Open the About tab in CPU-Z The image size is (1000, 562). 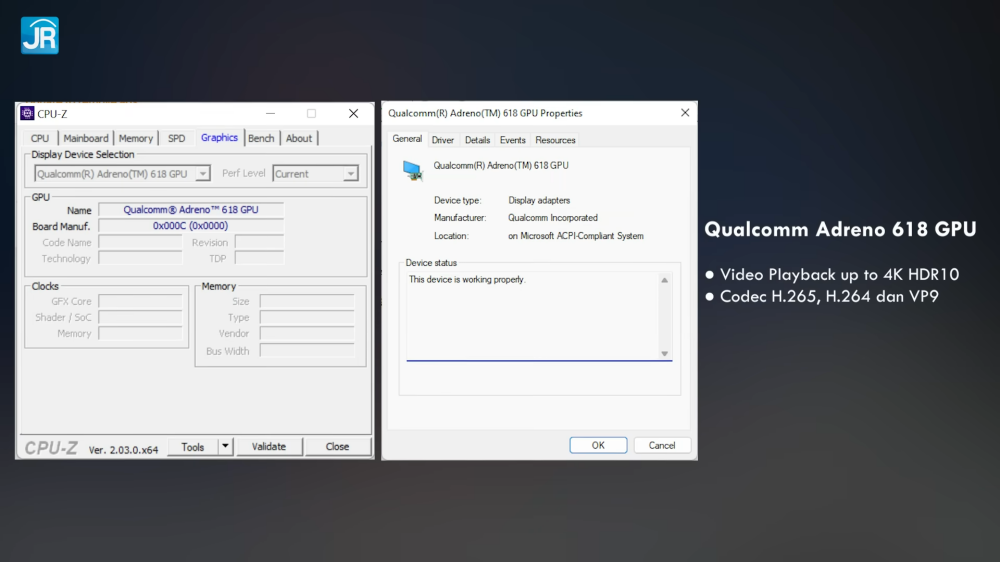pyautogui.click(x=298, y=138)
